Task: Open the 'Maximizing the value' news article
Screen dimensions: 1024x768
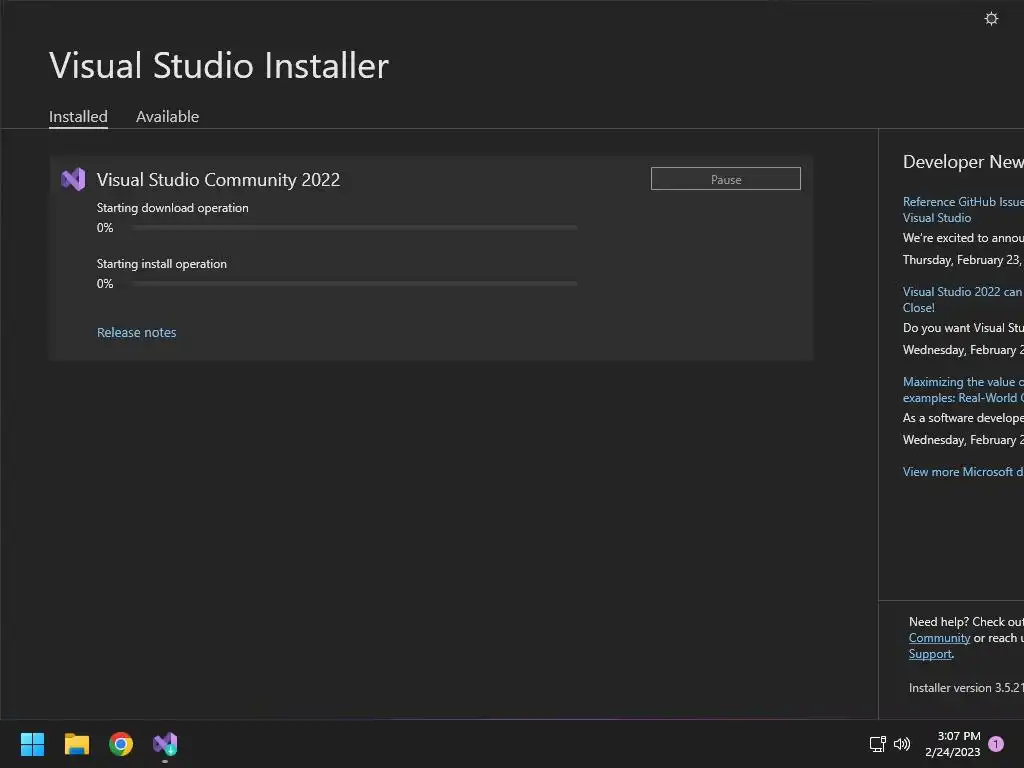Action: (x=963, y=390)
